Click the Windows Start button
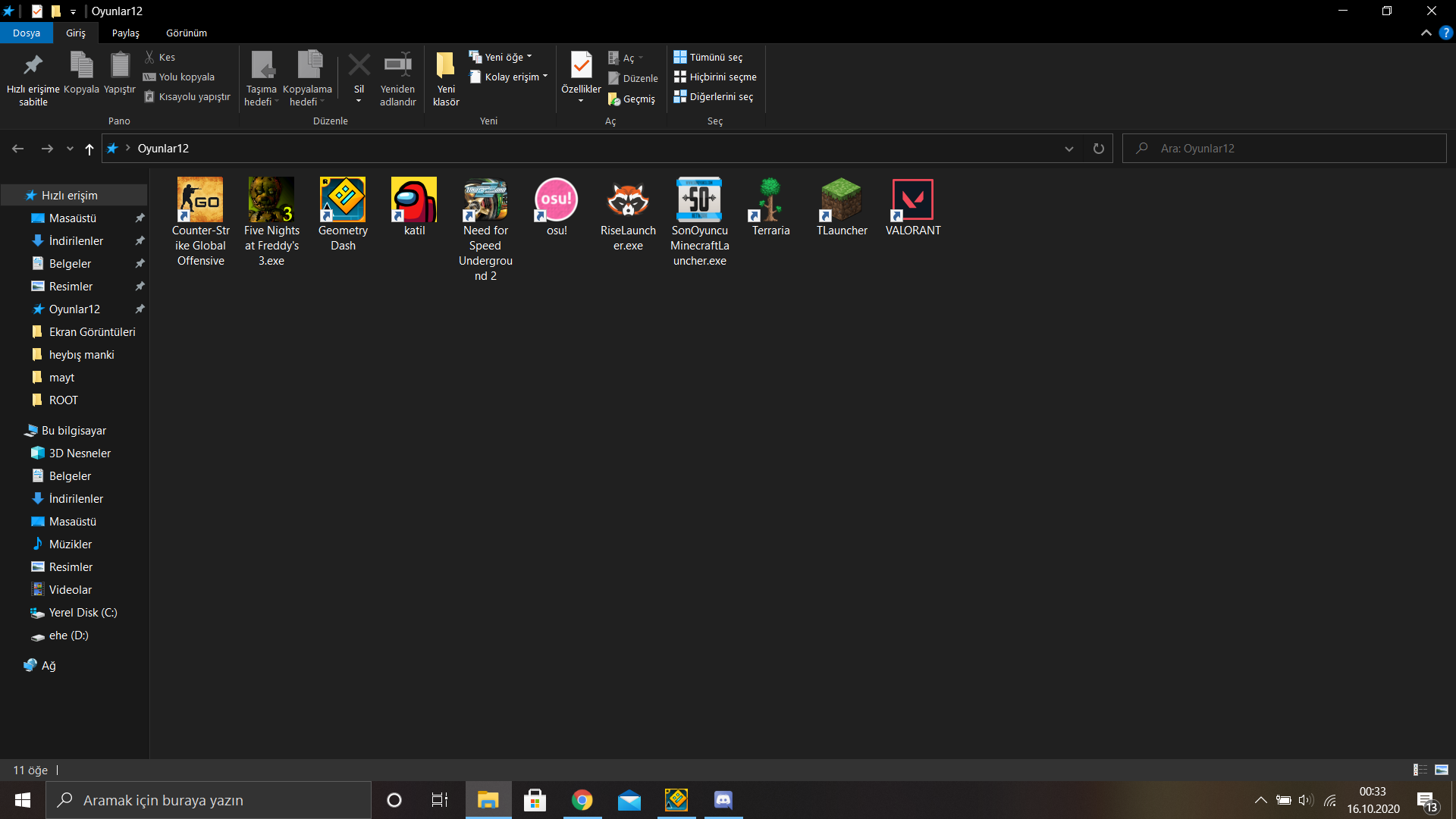Screen dimensions: 1456x819 (x=22, y=800)
